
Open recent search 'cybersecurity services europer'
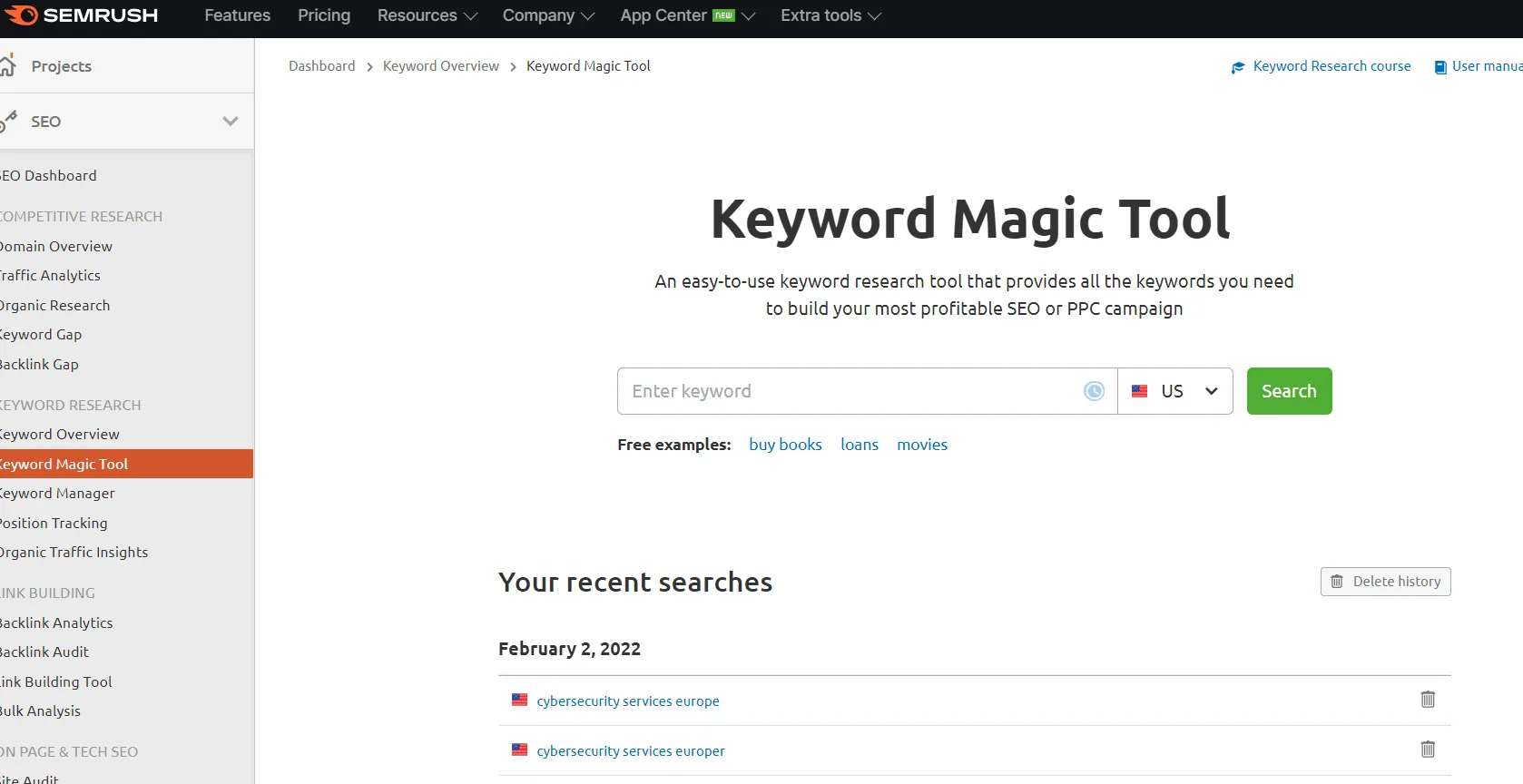click(x=631, y=751)
